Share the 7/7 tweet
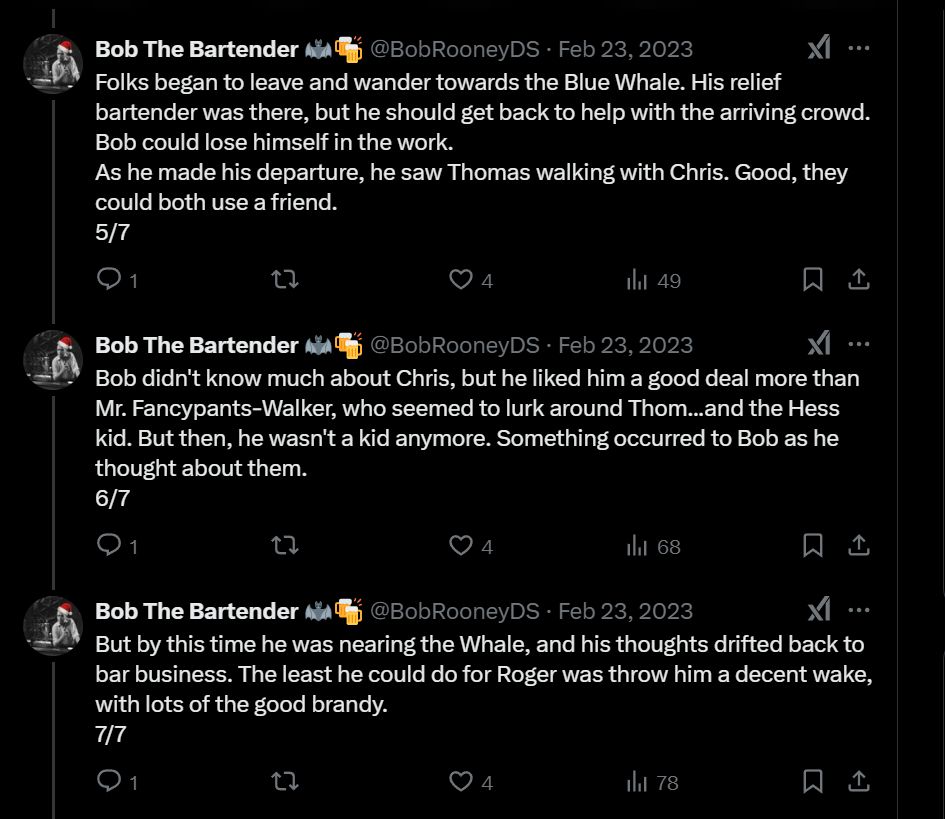 pos(858,781)
